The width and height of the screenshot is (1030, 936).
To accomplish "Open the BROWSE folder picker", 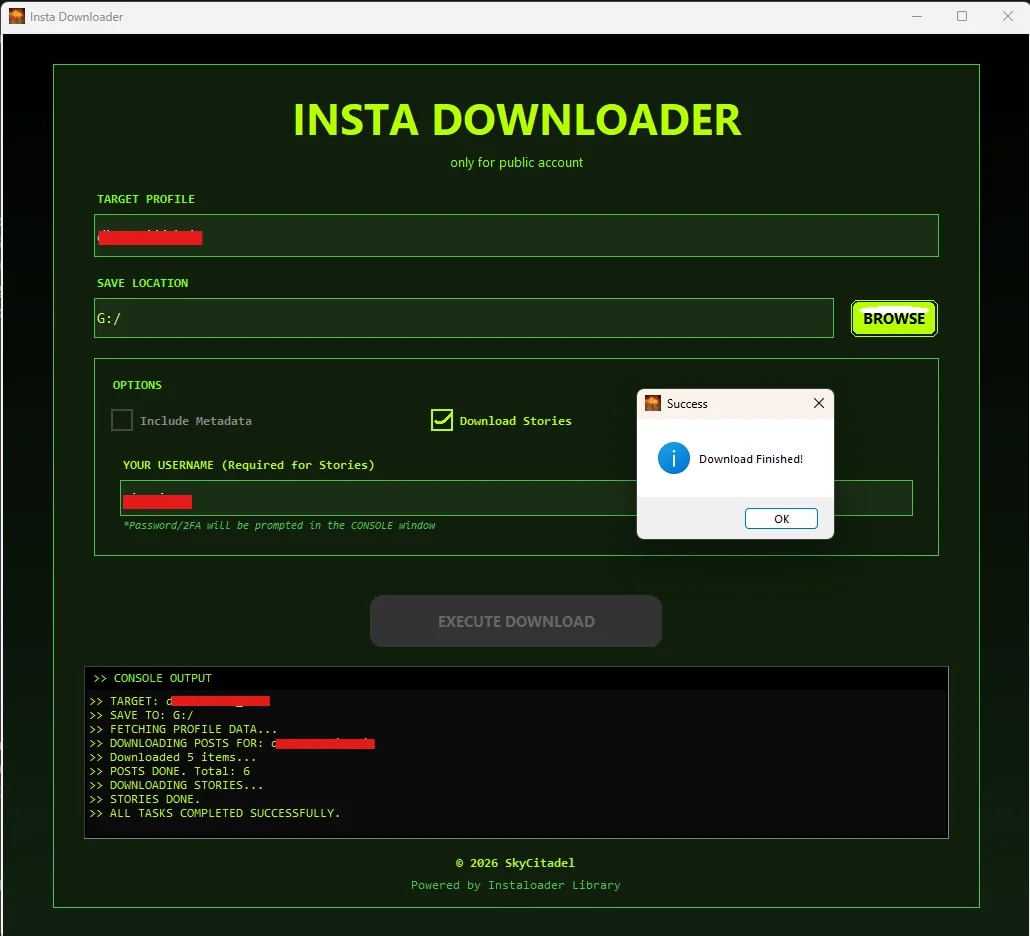I will pos(893,318).
